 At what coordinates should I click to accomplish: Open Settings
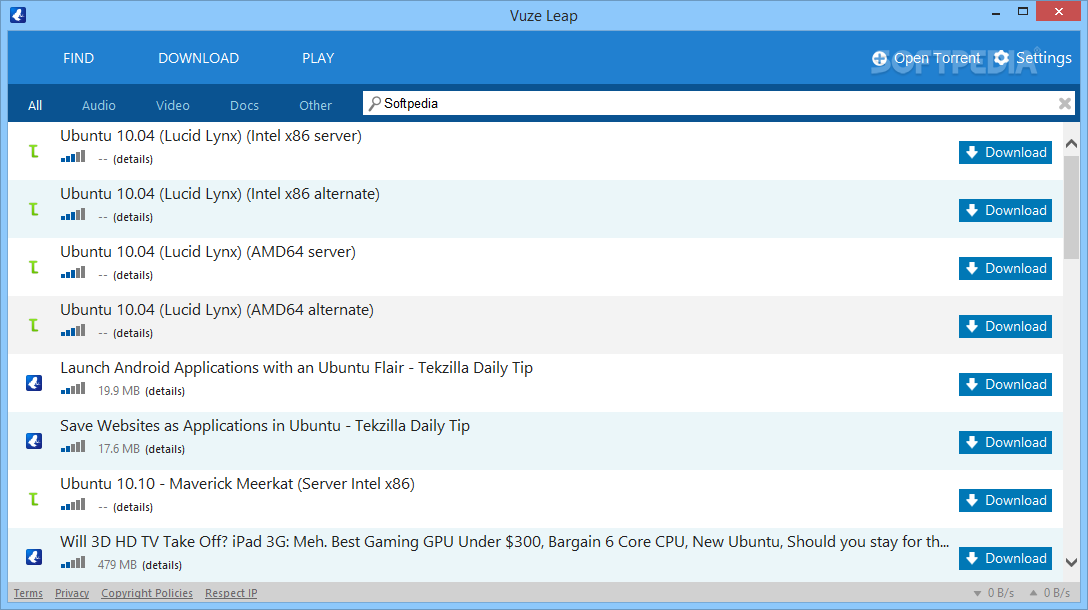pos(1032,58)
